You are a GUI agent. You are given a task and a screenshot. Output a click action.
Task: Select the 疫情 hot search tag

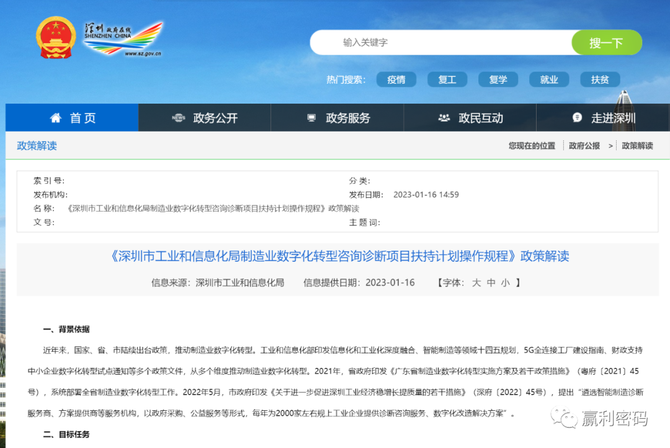point(396,80)
